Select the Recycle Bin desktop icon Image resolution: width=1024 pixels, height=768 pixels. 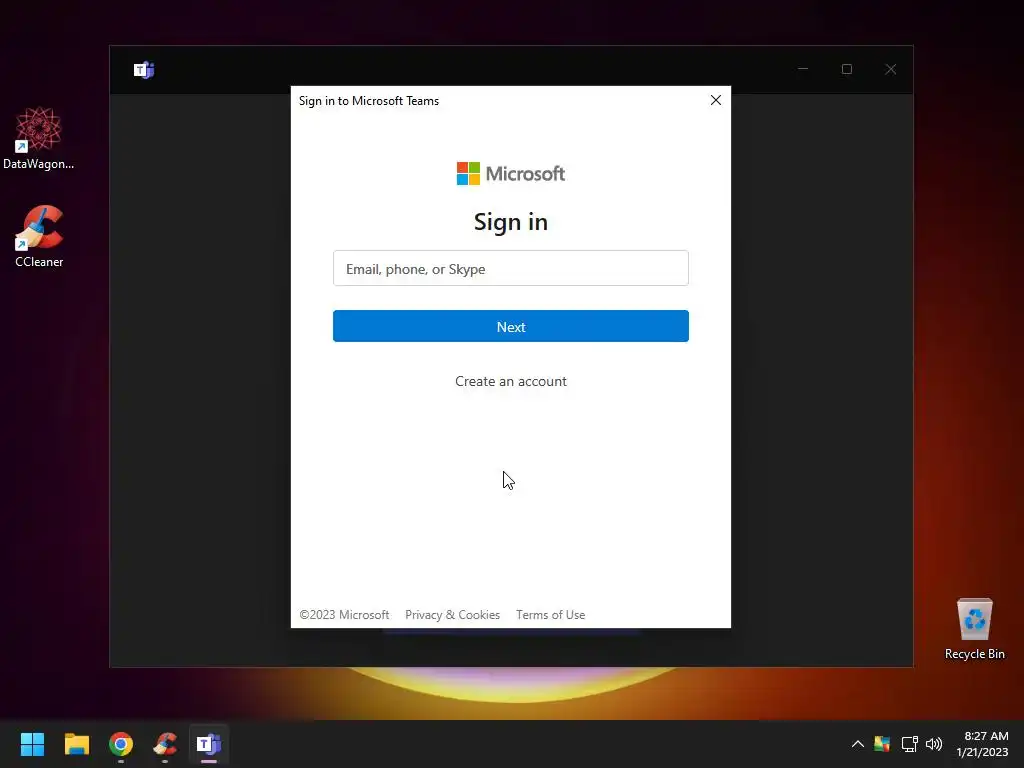[974, 630]
